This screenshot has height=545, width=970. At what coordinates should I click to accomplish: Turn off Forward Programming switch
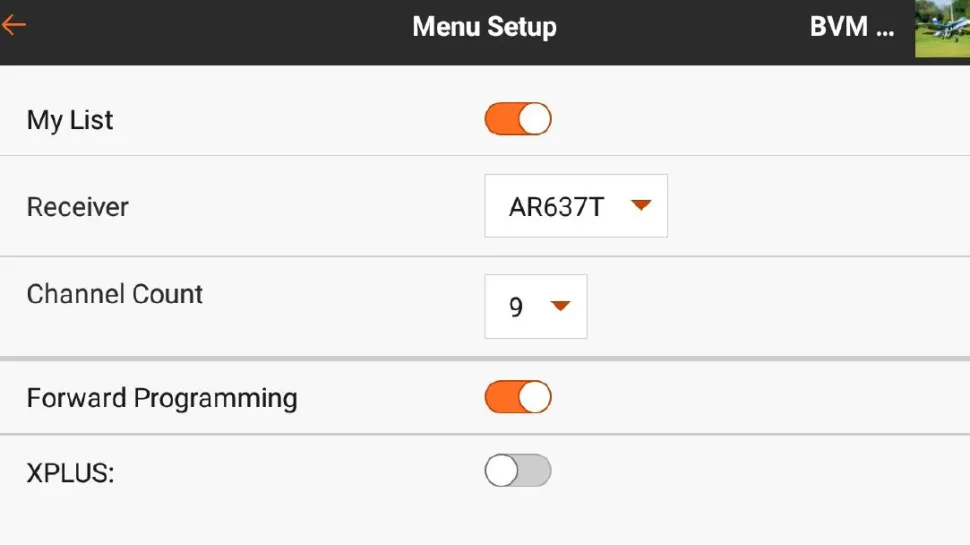[518, 397]
